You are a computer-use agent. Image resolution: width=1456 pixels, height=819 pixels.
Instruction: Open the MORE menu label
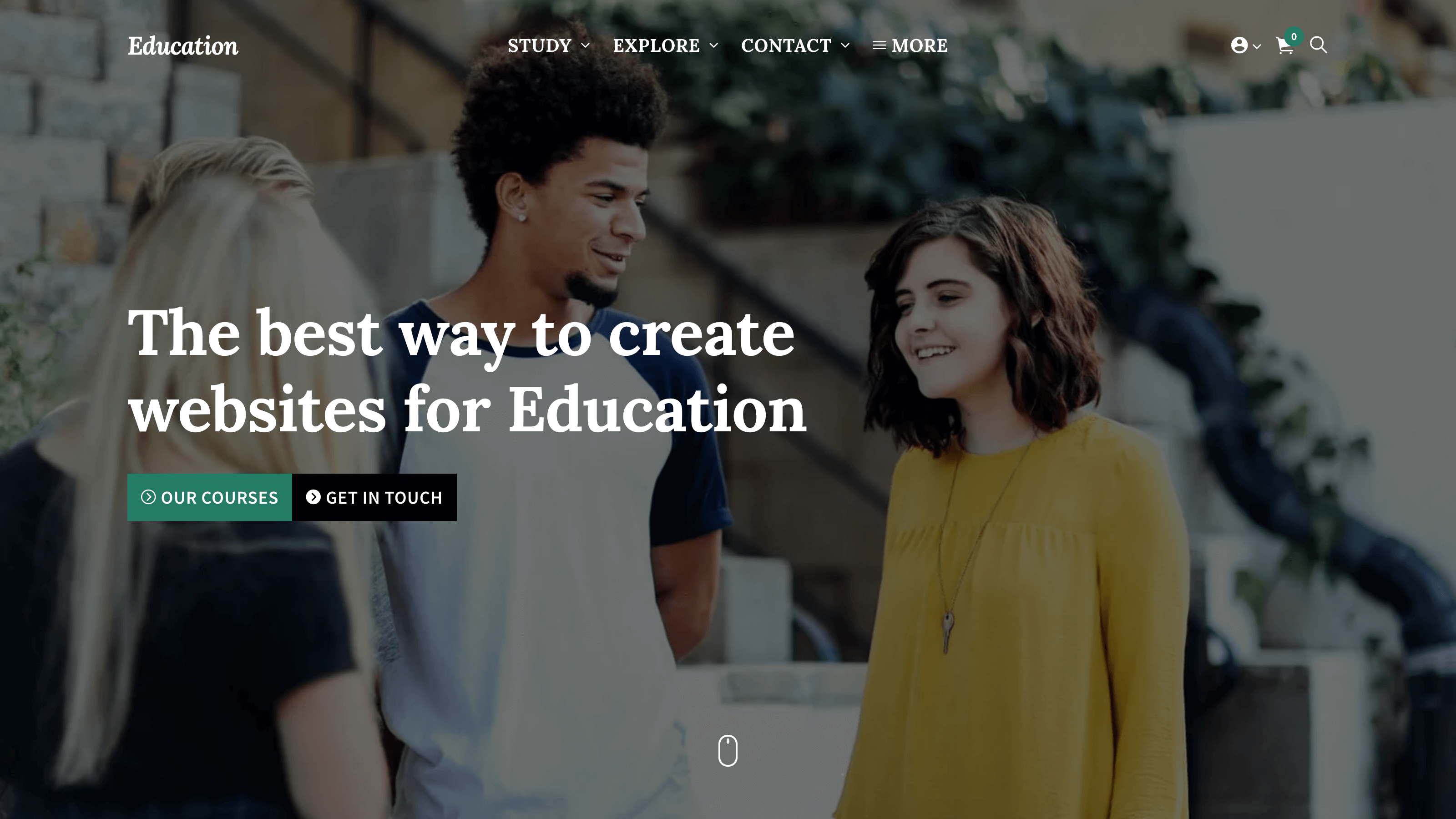point(920,45)
